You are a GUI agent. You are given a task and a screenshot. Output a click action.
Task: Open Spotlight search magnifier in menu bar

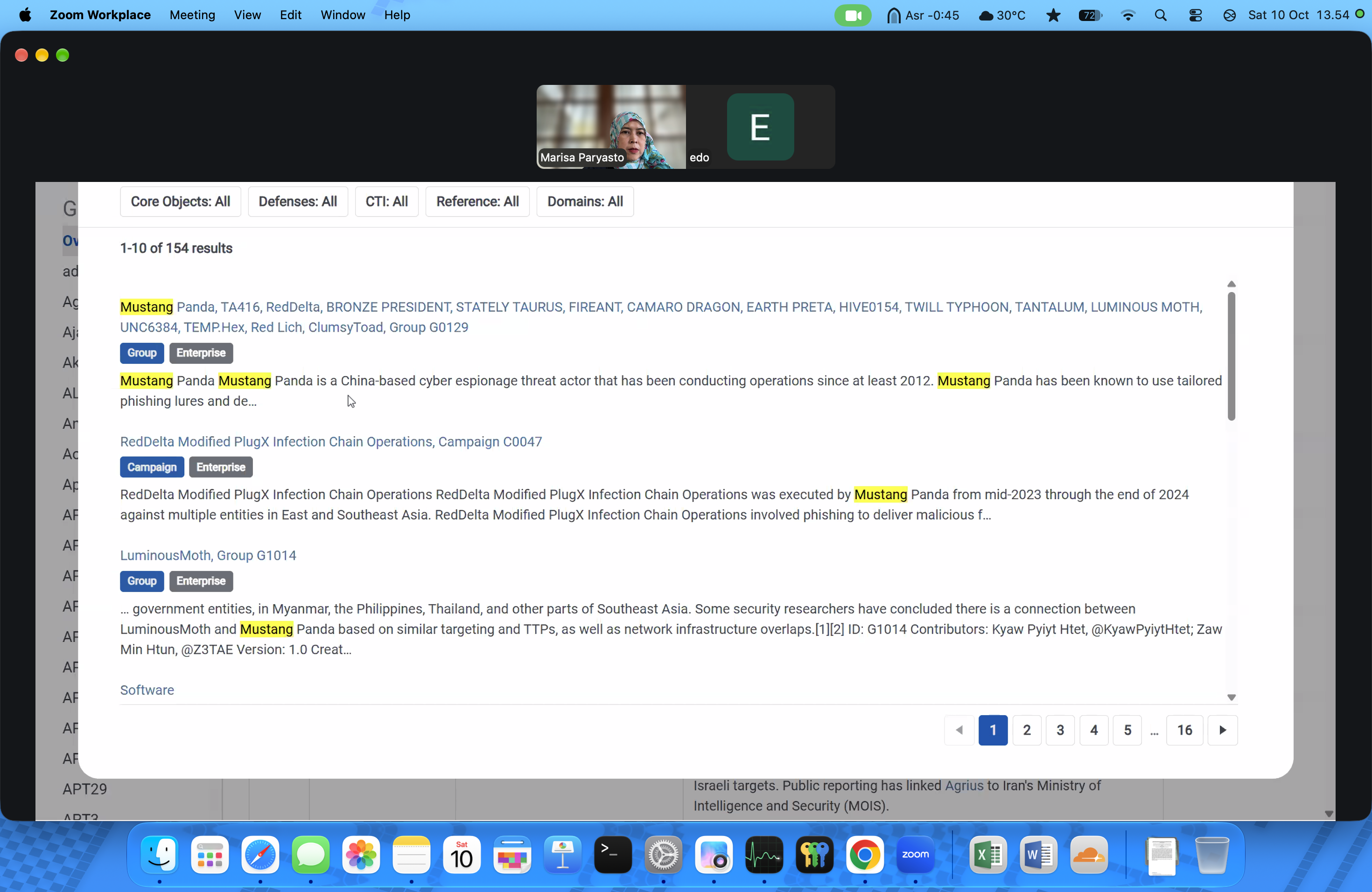(1161, 15)
